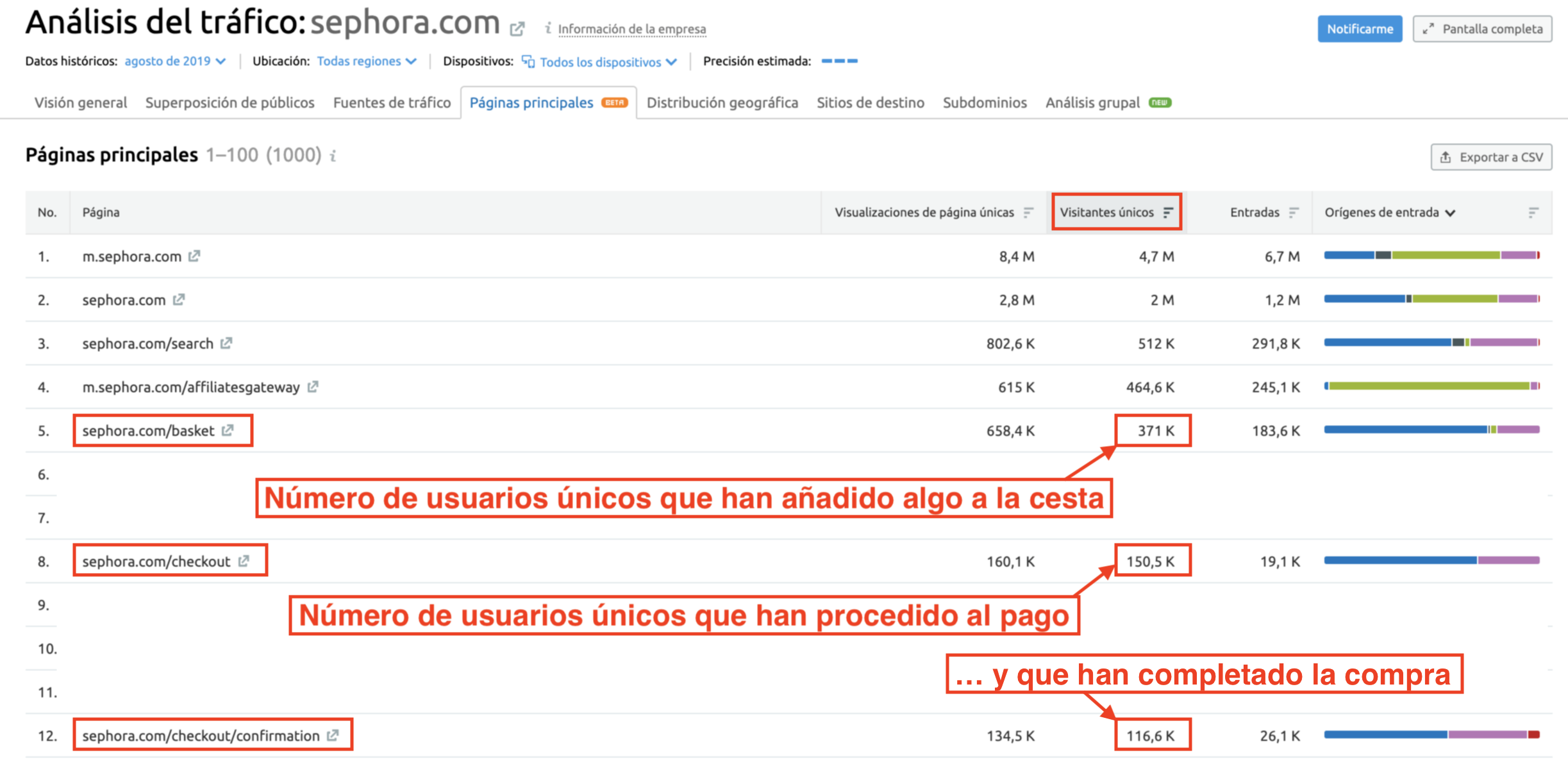The image size is (1568, 764).
Task: Click the sephora.com/search page link
Action: 147,344
